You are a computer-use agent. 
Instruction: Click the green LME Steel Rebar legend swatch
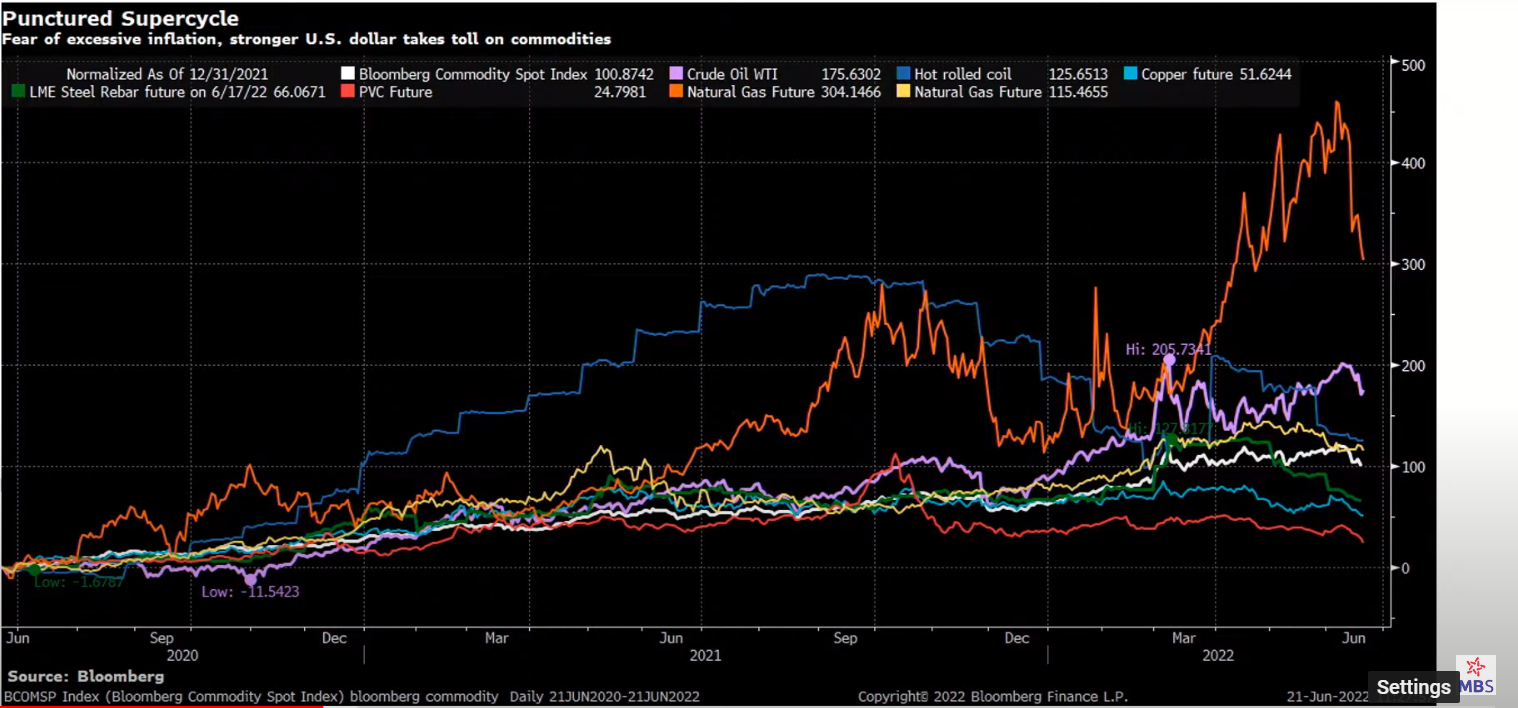click(x=17, y=92)
